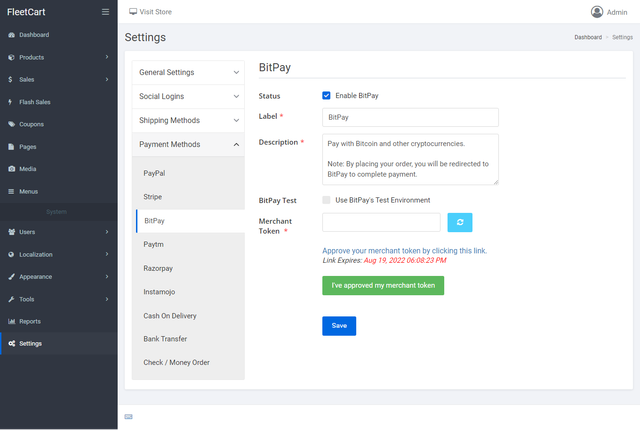The height and width of the screenshot is (430, 640).
Task: Click I've approved my merchant token button
Action: point(383,286)
